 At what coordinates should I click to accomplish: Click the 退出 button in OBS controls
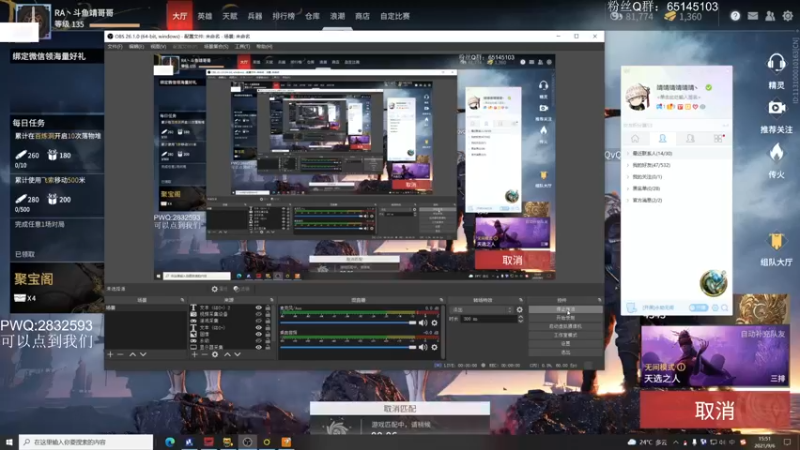[x=565, y=353]
